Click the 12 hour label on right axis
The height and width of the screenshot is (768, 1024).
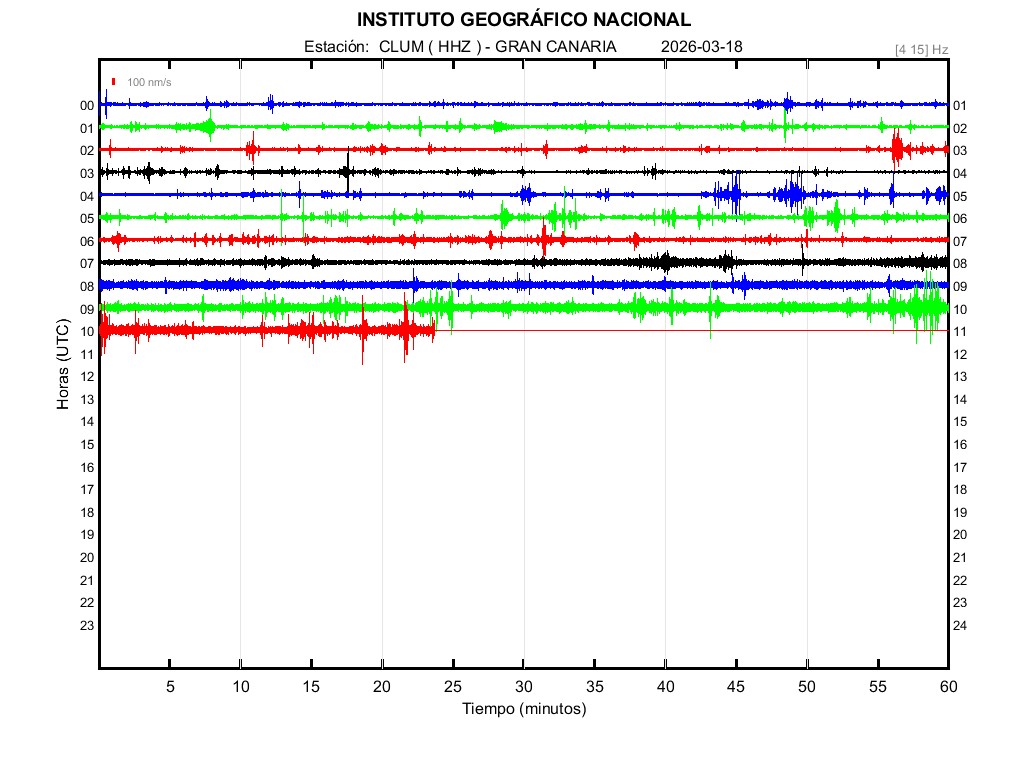tap(959, 354)
